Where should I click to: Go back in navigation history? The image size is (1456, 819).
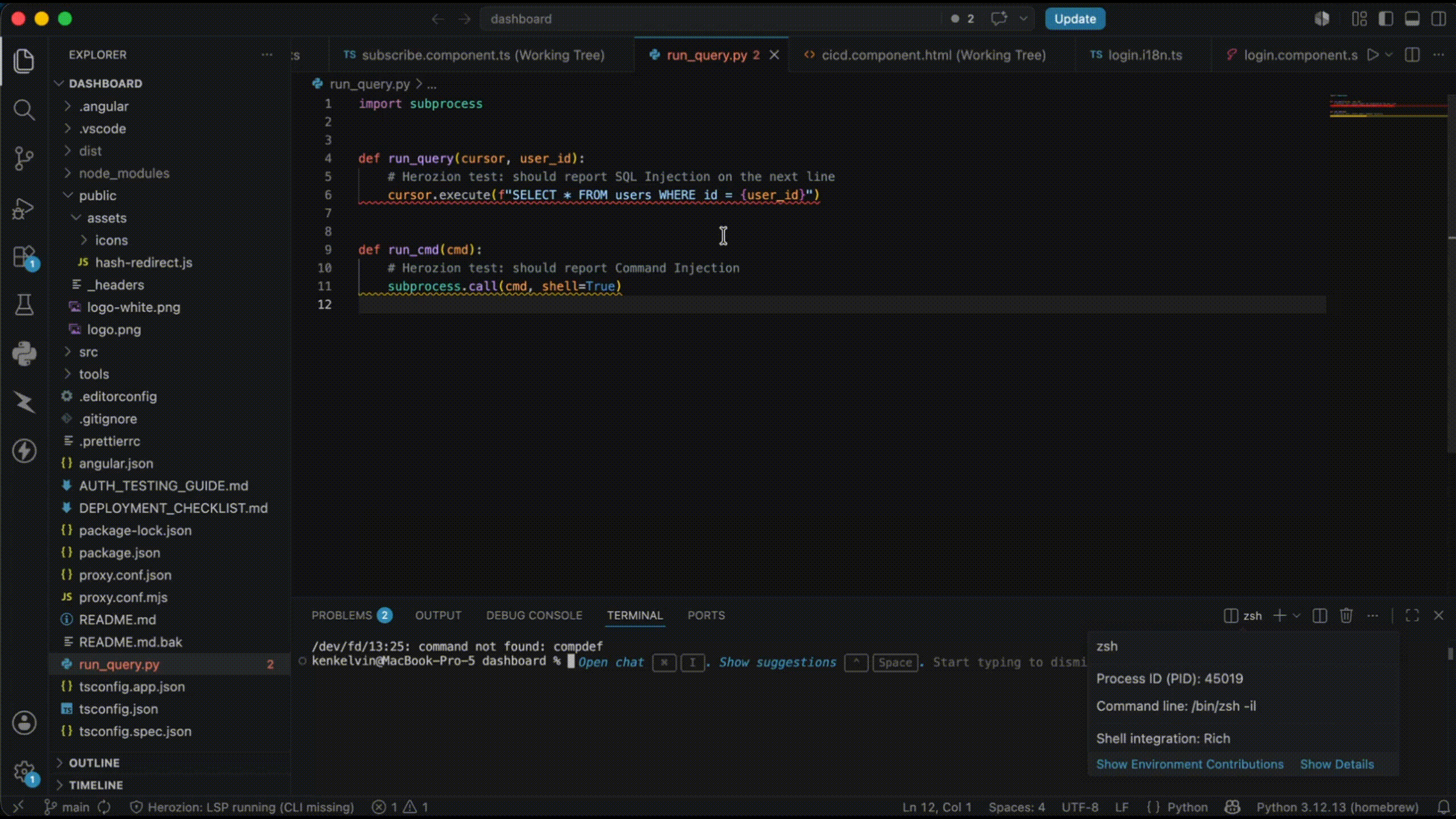(x=437, y=19)
